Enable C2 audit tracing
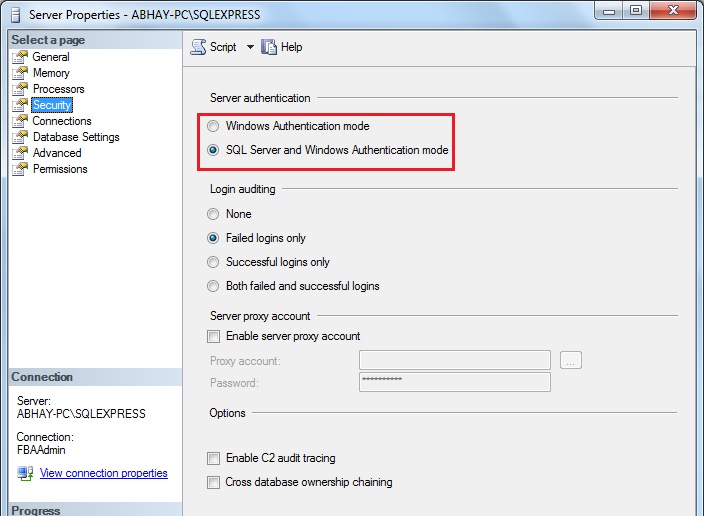704x516 pixels. 213,459
